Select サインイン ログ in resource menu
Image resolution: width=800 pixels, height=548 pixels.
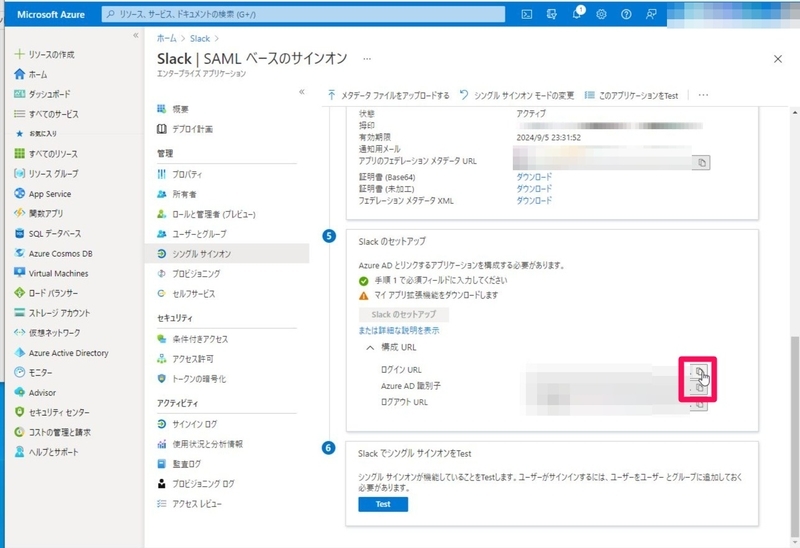[187, 424]
